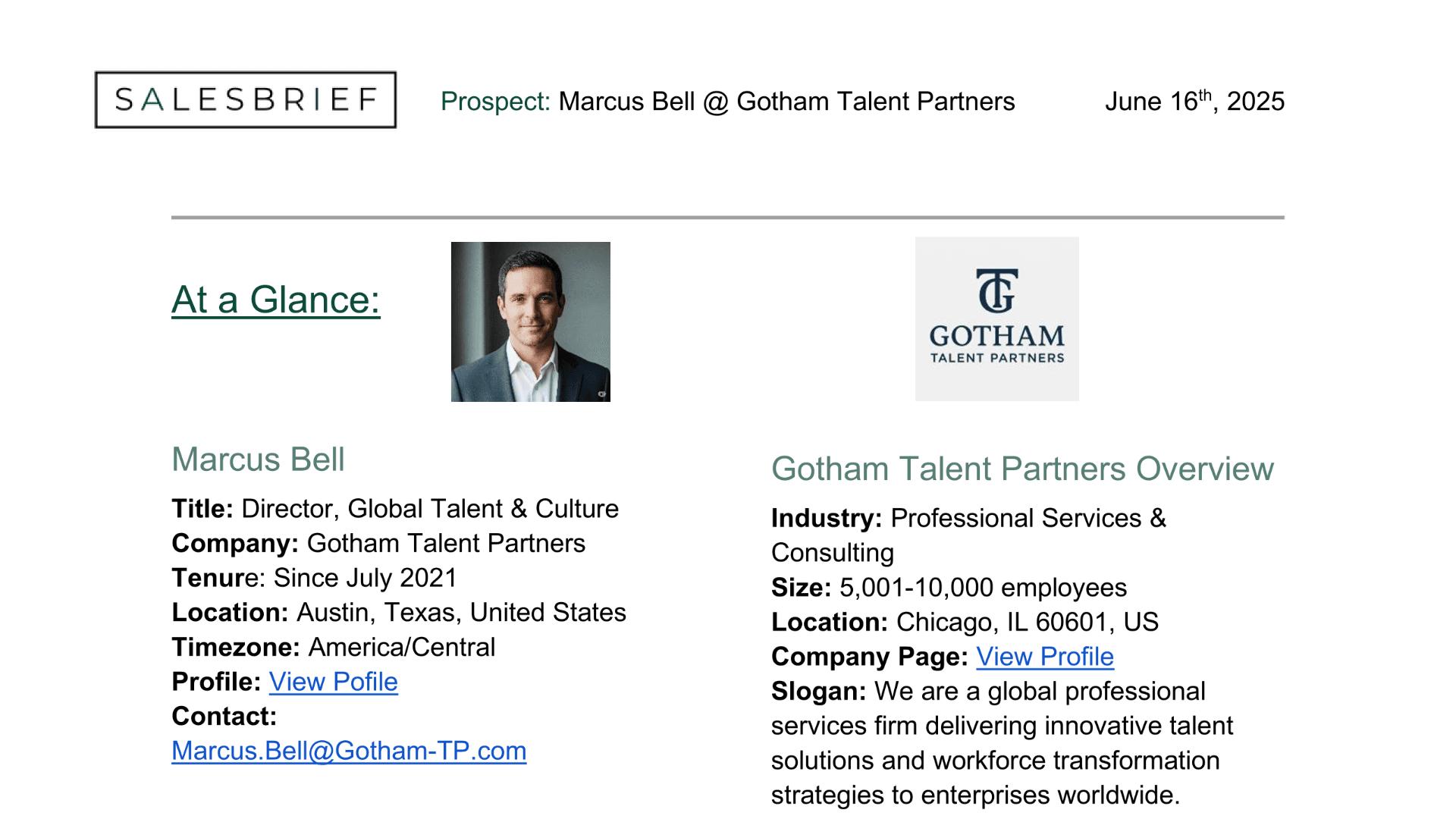Click the "Gotham Talent Partners Overview" heading
Image resolution: width=1456 pixels, height=819 pixels.
click(x=1022, y=469)
